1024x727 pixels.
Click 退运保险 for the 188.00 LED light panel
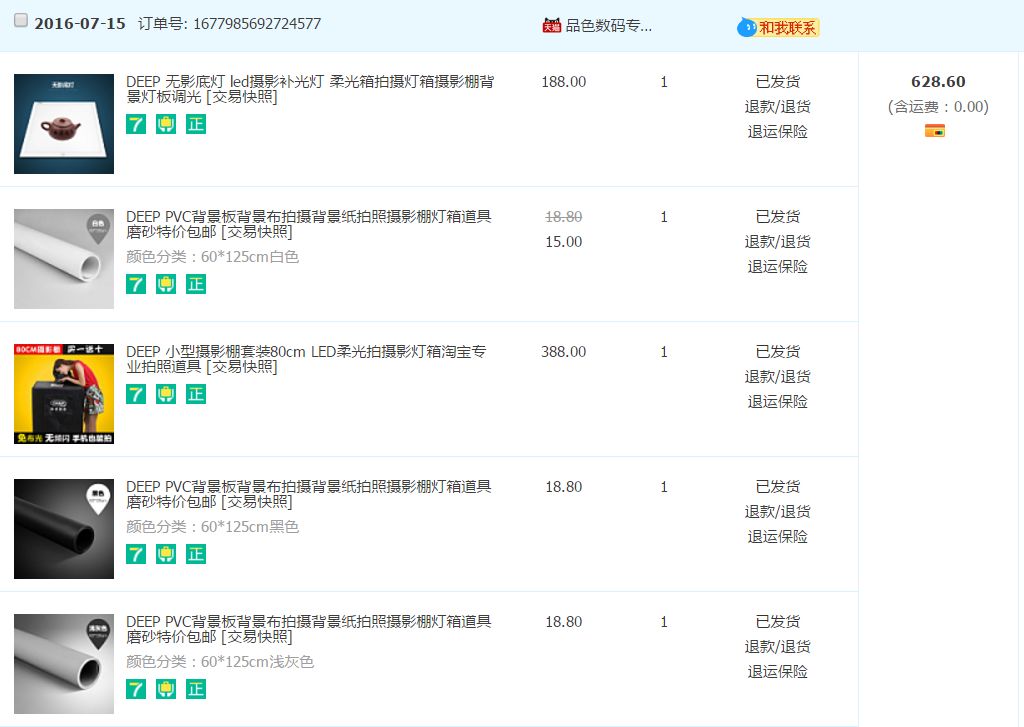(777, 132)
